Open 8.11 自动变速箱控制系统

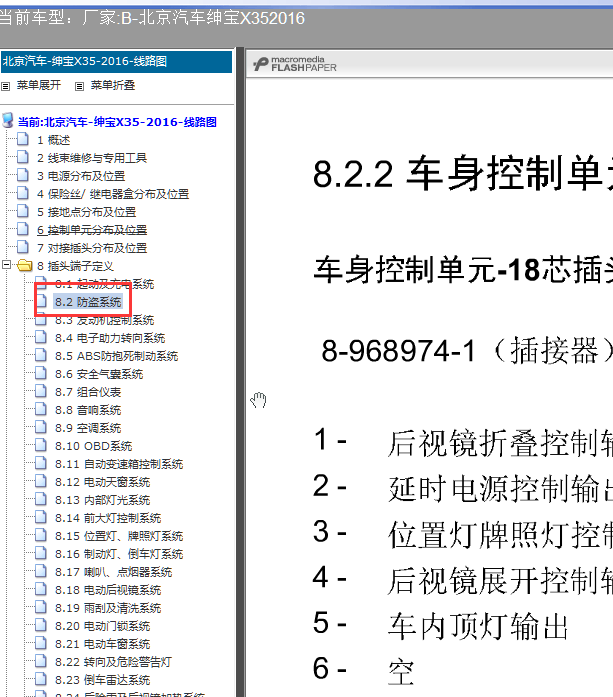point(119,464)
